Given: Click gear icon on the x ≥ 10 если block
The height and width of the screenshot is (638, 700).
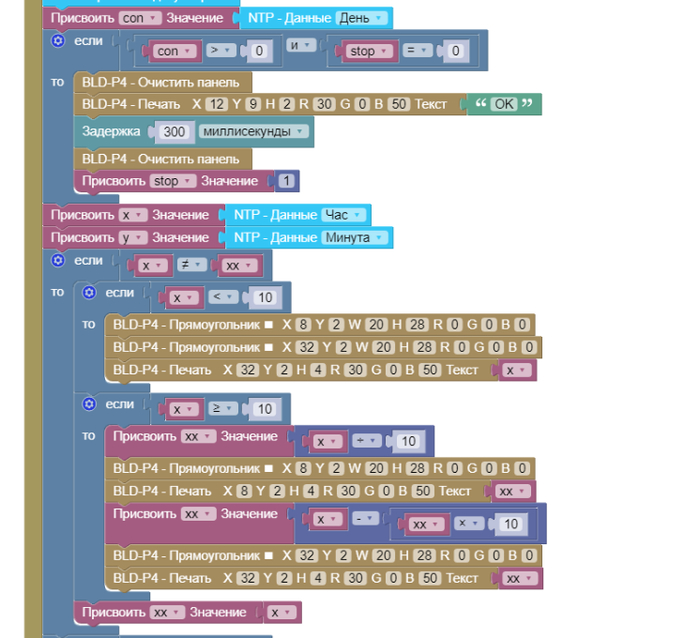Looking at the screenshot, I should tap(88, 404).
